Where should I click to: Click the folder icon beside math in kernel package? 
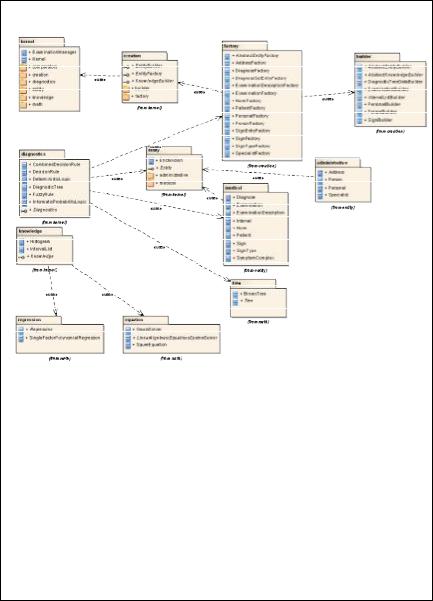23,104
